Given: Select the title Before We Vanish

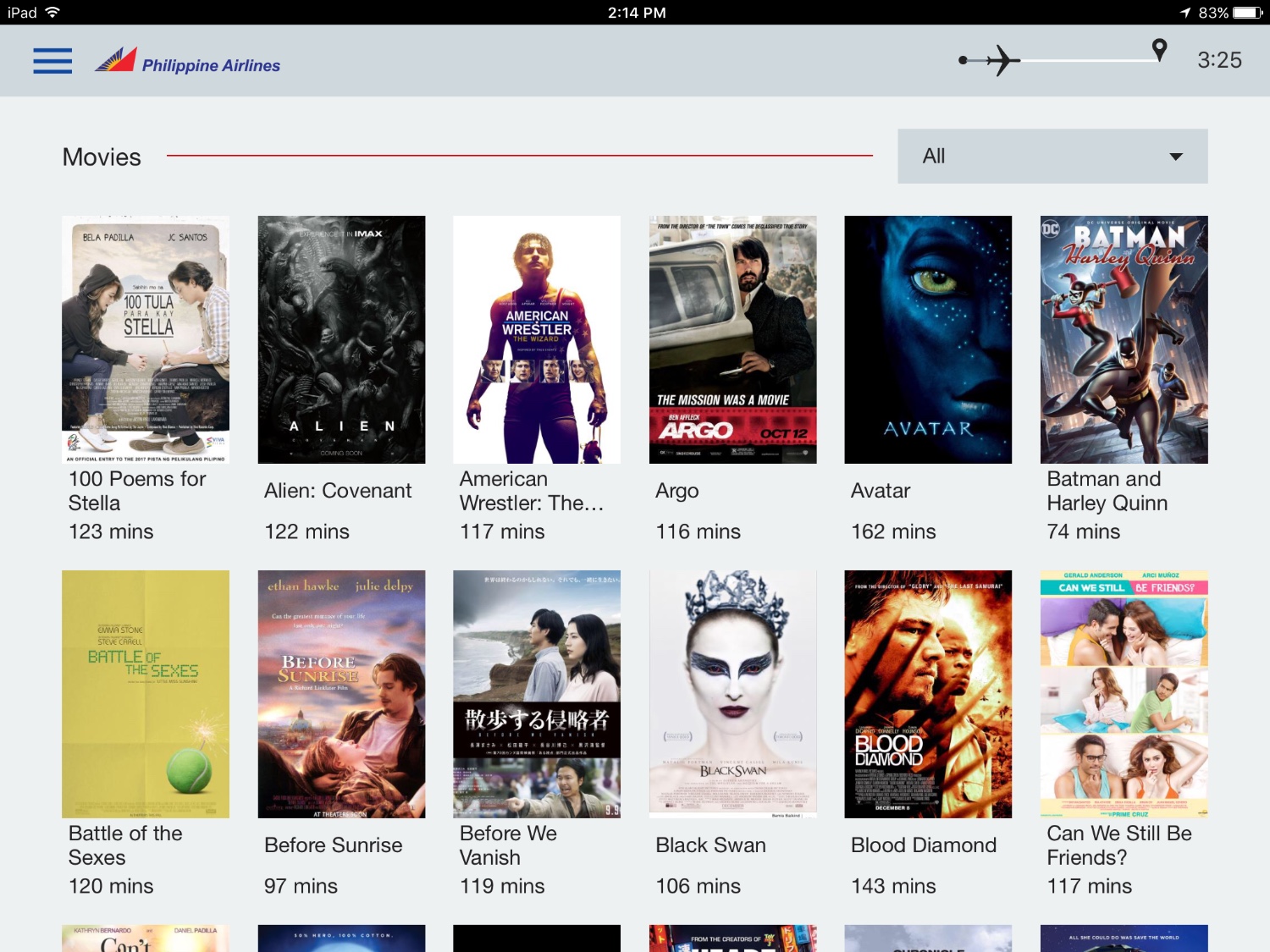Looking at the screenshot, I should [x=508, y=845].
